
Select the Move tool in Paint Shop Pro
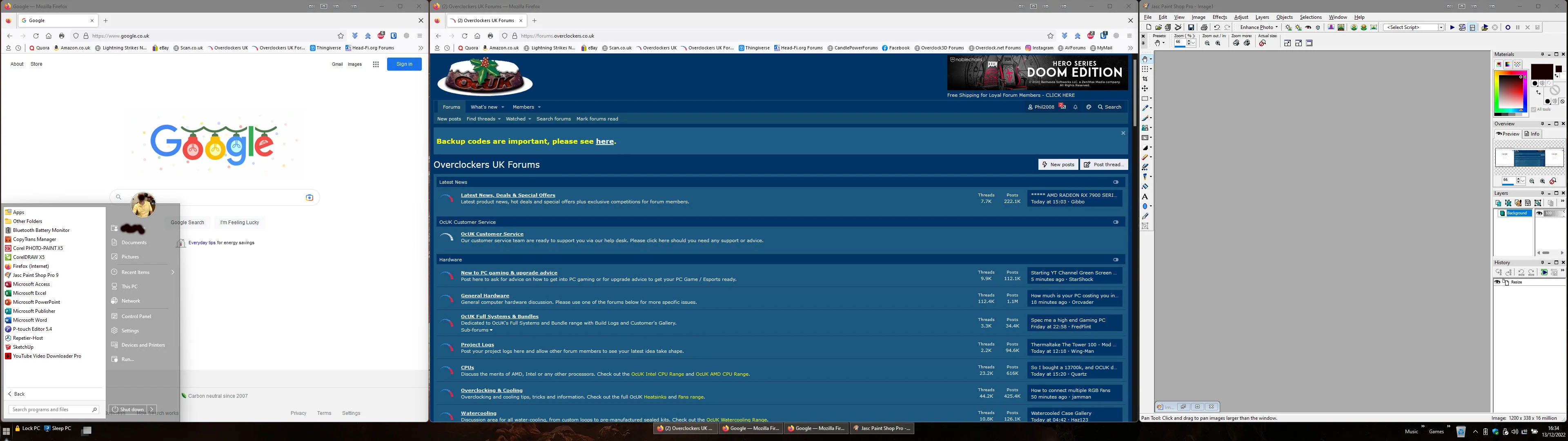(1145, 88)
